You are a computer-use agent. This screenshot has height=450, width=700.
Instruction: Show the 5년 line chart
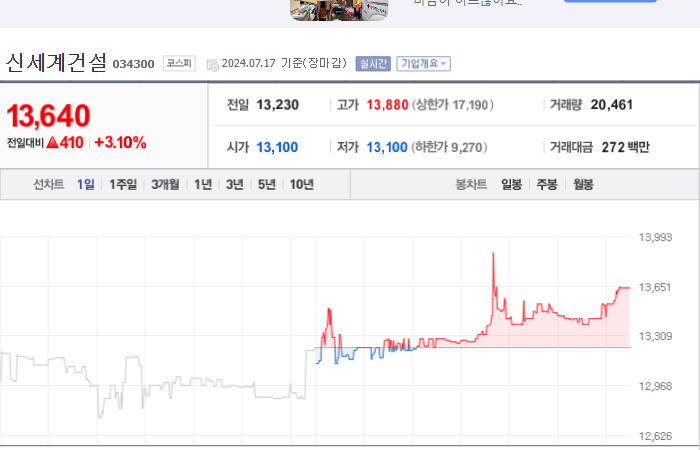(x=267, y=184)
